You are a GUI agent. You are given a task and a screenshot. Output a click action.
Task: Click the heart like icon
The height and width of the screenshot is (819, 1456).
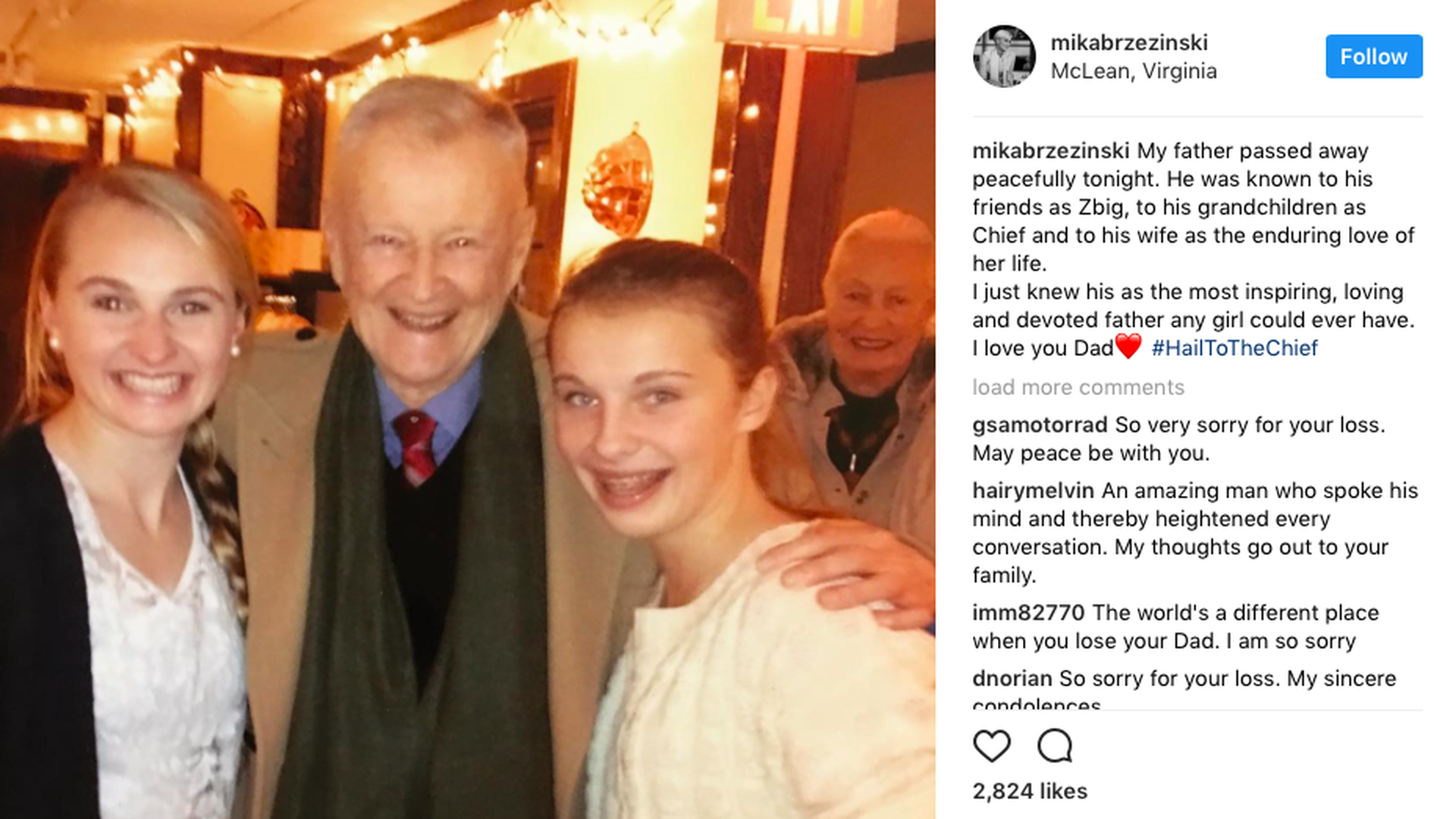pos(992,746)
